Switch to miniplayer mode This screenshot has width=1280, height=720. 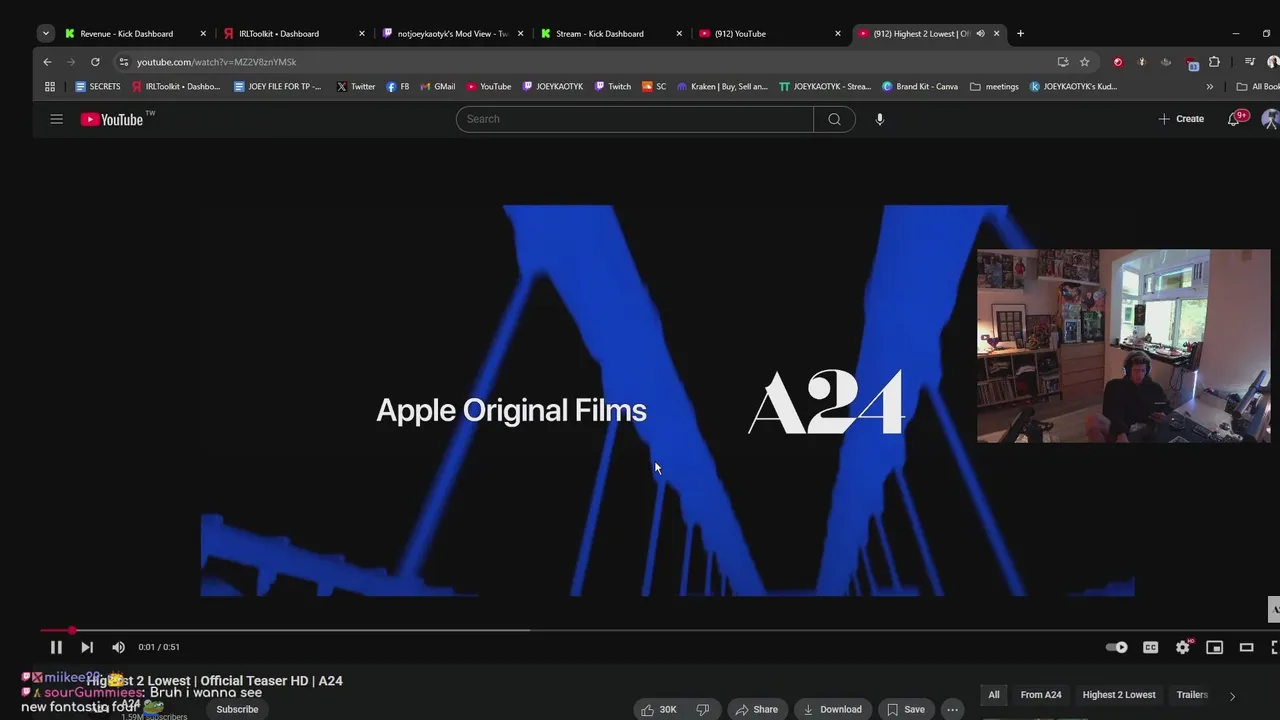pyautogui.click(x=1215, y=647)
